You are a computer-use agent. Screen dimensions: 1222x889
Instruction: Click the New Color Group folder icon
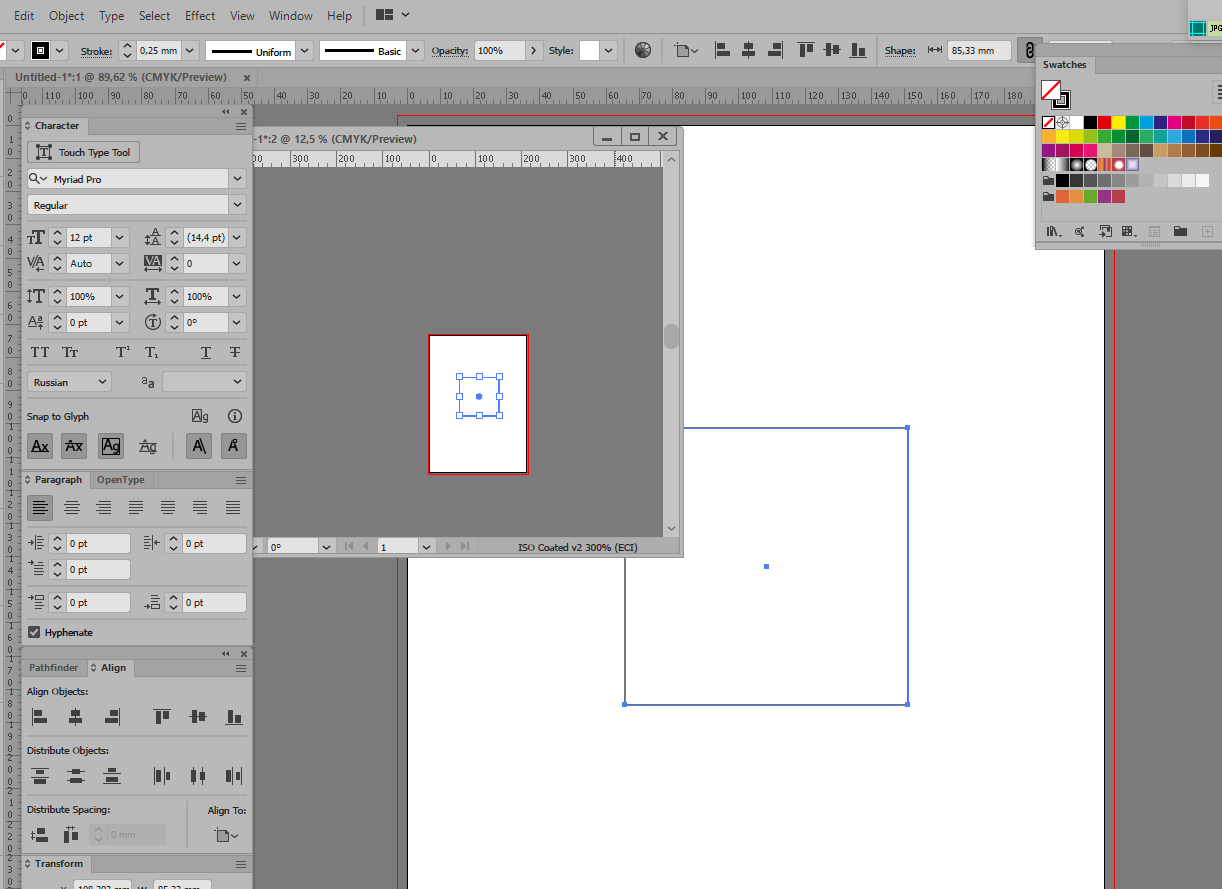coord(1180,231)
